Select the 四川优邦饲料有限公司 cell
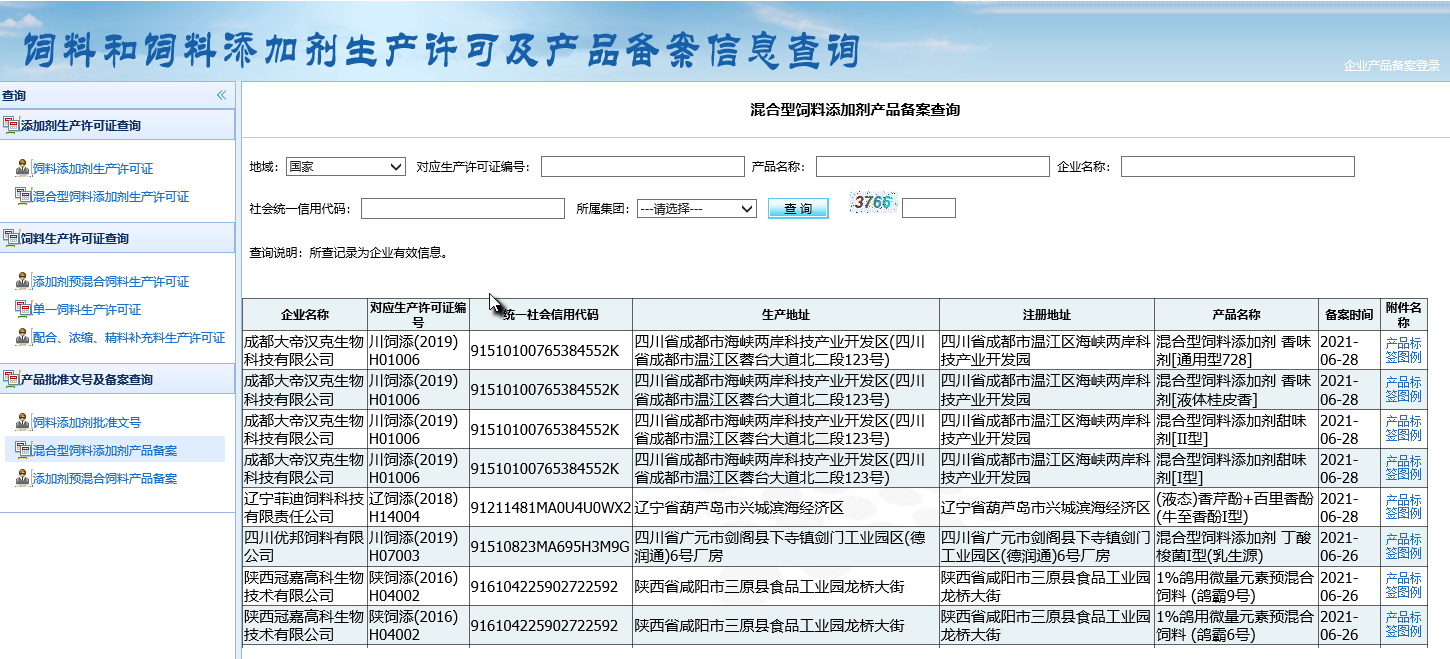 (x=305, y=547)
